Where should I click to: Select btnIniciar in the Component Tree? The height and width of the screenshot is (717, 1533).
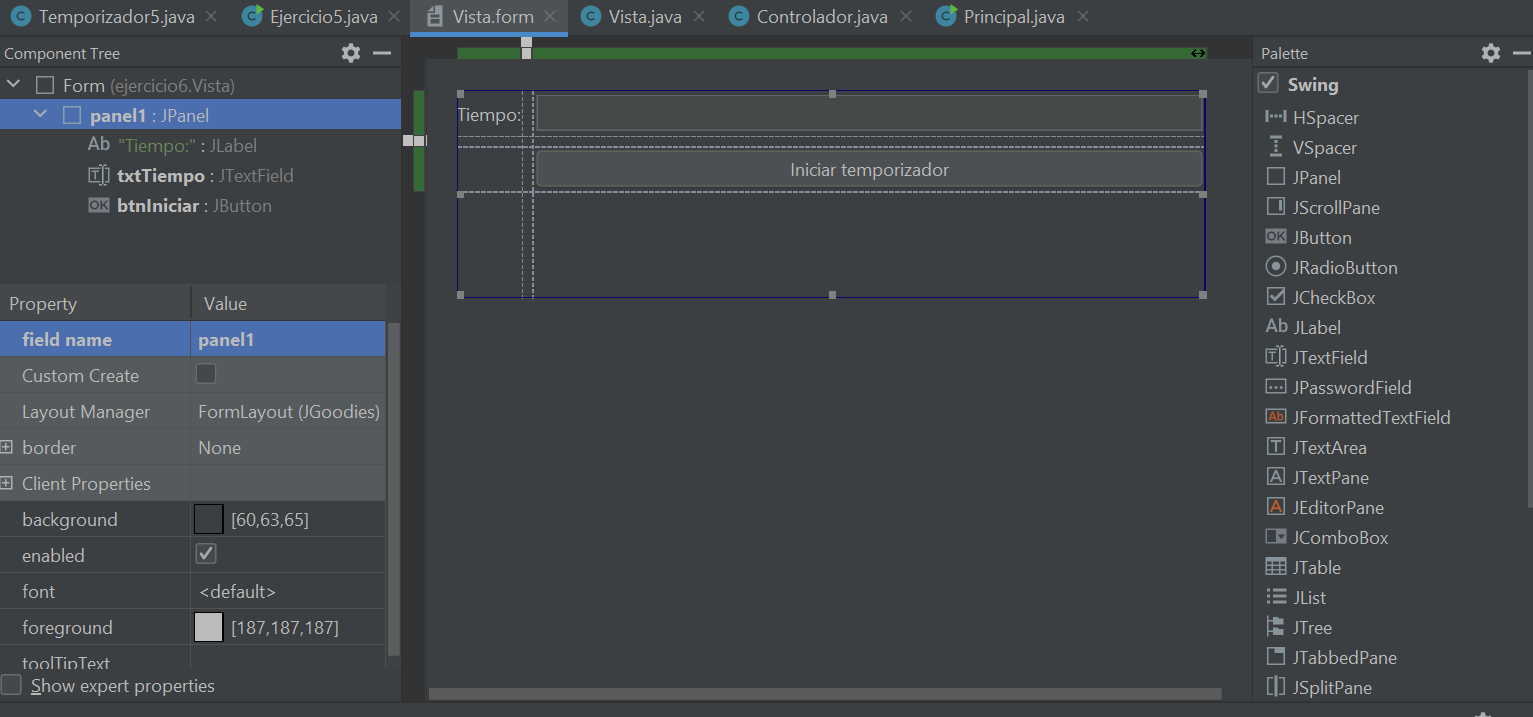tap(157, 206)
